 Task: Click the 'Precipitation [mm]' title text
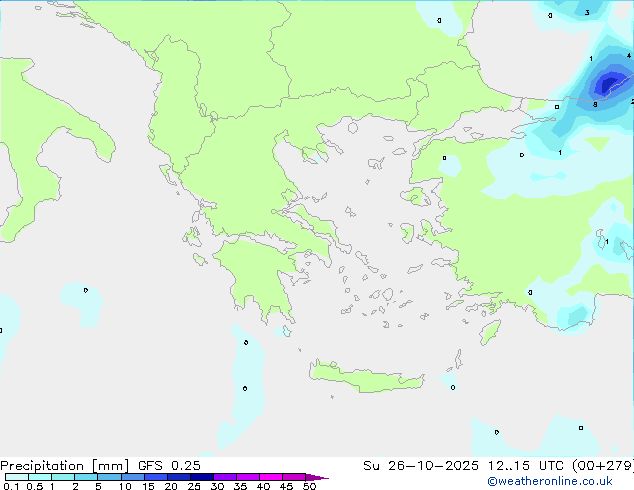pos(64,466)
